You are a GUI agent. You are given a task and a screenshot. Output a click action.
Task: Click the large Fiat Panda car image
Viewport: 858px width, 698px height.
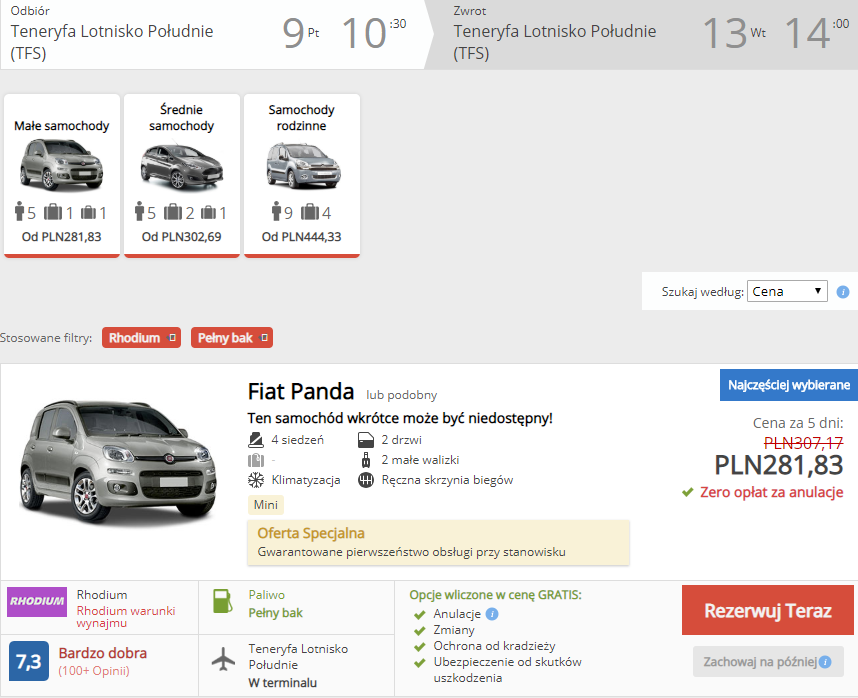[x=118, y=461]
